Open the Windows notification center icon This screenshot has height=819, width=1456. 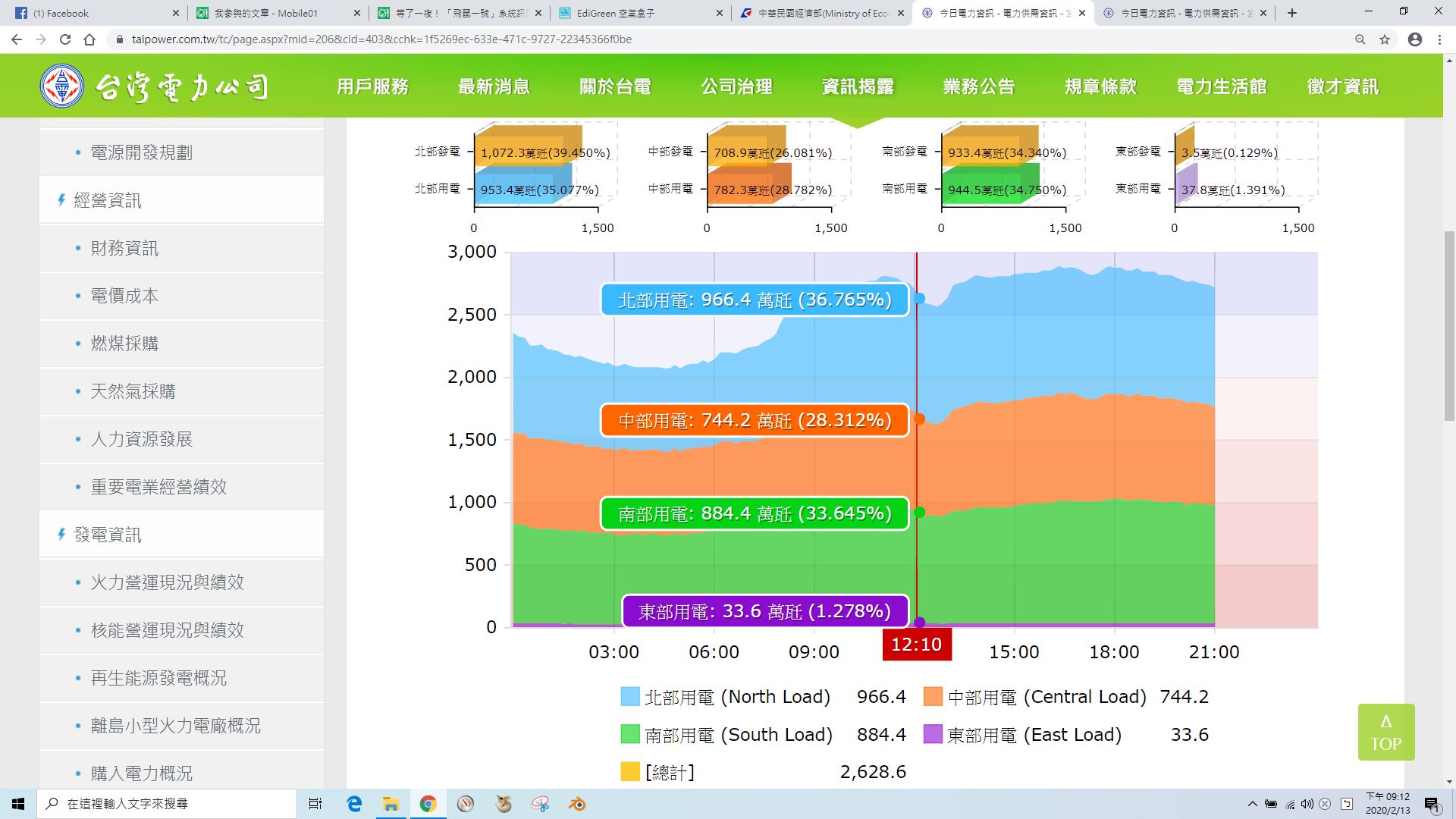pyautogui.click(x=1432, y=804)
